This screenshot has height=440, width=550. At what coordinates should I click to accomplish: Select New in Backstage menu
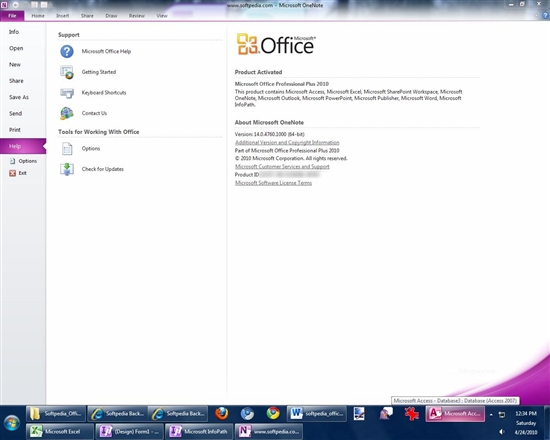23,65
